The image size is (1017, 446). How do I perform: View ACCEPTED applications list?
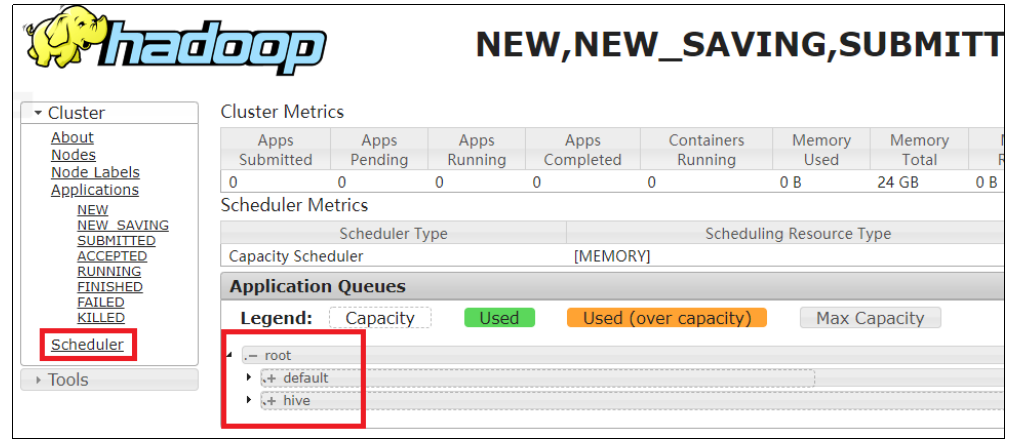pyautogui.click(x=112, y=256)
